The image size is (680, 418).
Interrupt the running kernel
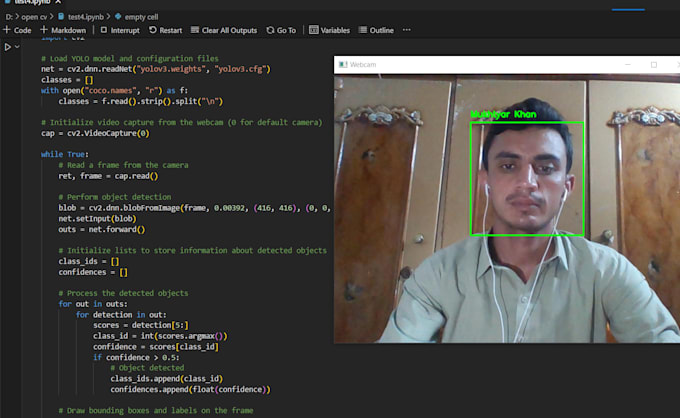click(120, 30)
